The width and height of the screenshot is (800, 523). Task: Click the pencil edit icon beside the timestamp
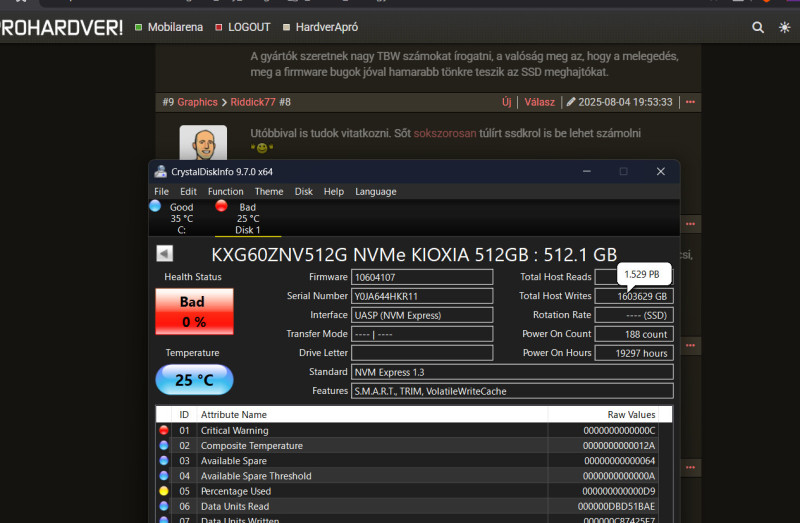[x=571, y=102]
